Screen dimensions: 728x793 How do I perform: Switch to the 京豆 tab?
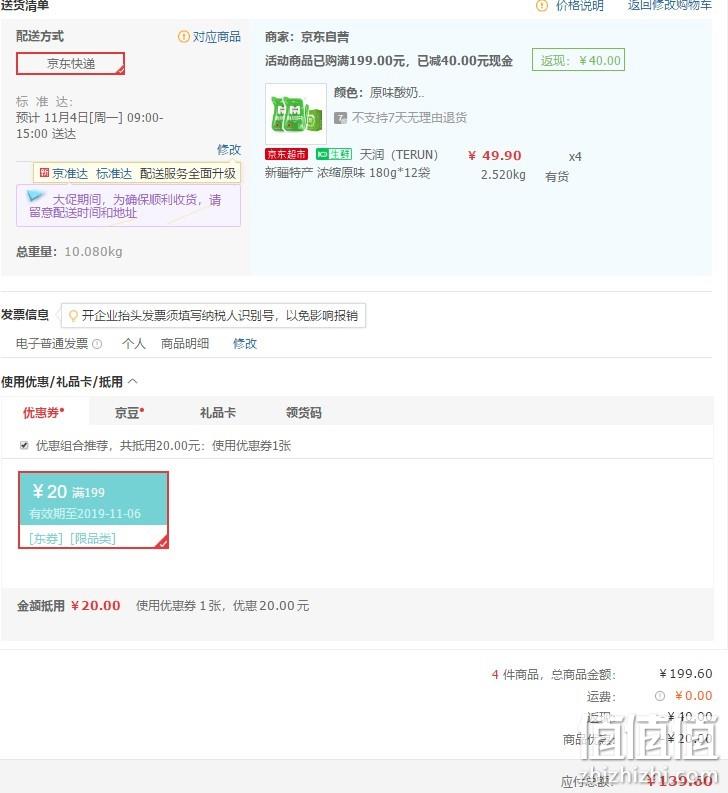coord(129,413)
